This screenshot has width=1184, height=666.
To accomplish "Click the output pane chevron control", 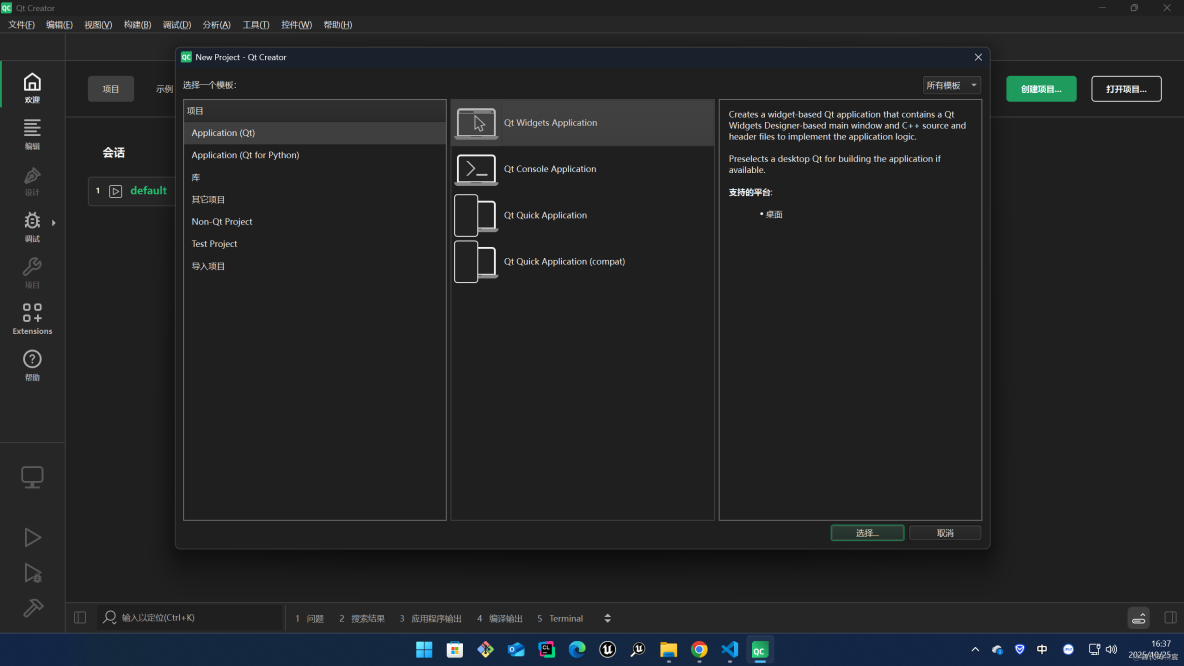I will 607,618.
